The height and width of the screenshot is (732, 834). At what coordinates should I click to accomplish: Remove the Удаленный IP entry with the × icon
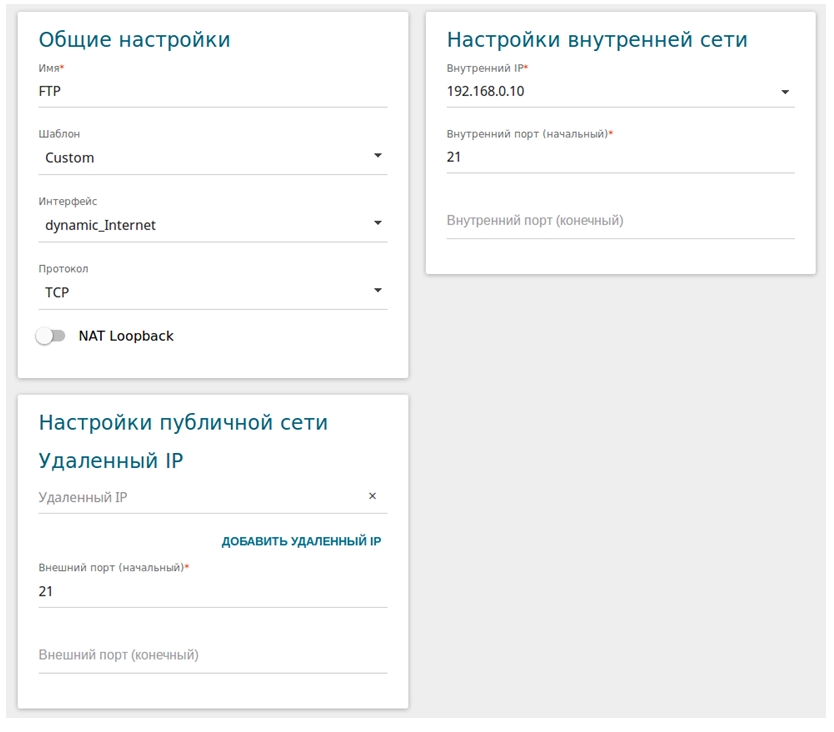click(x=372, y=496)
